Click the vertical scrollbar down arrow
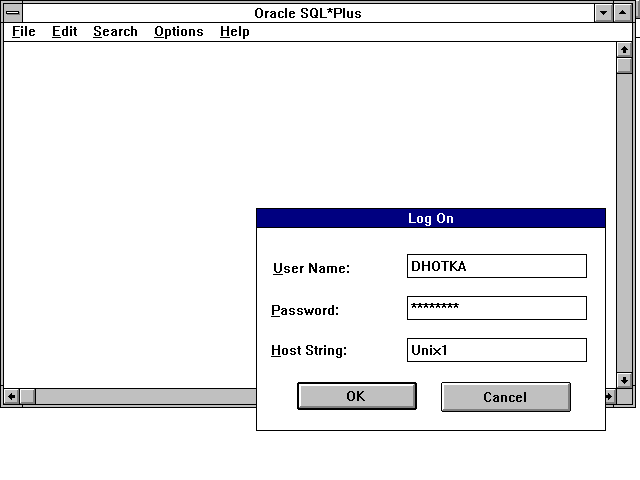The height and width of the screenshot is (480, 640). point(624,380)
